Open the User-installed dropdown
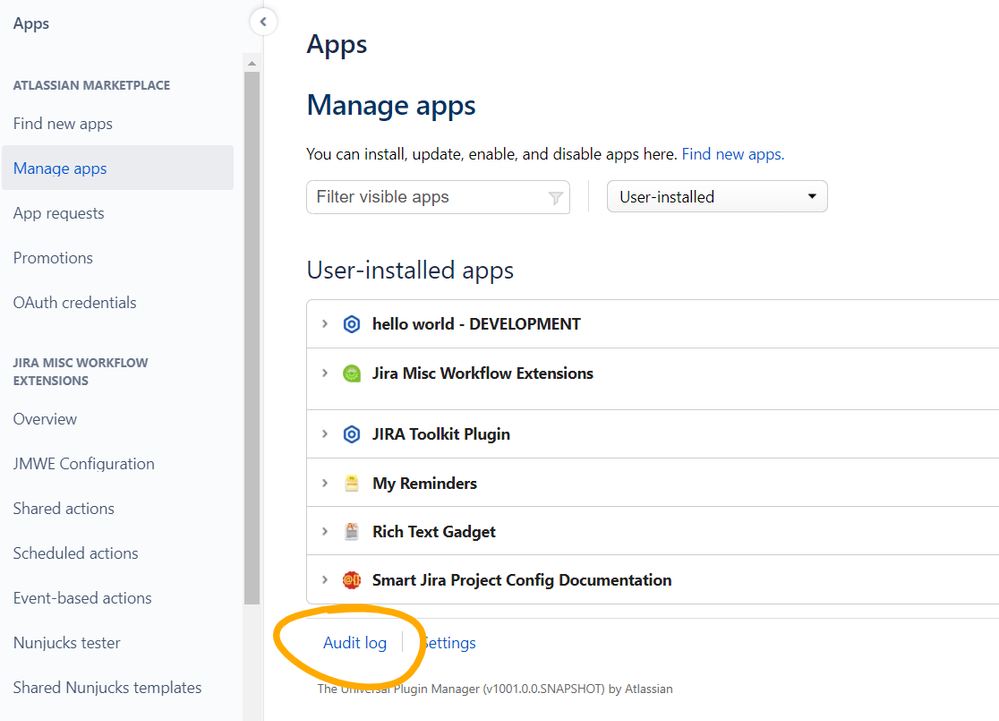This screenshot has height=721, width=999. [x=716, y=196]
